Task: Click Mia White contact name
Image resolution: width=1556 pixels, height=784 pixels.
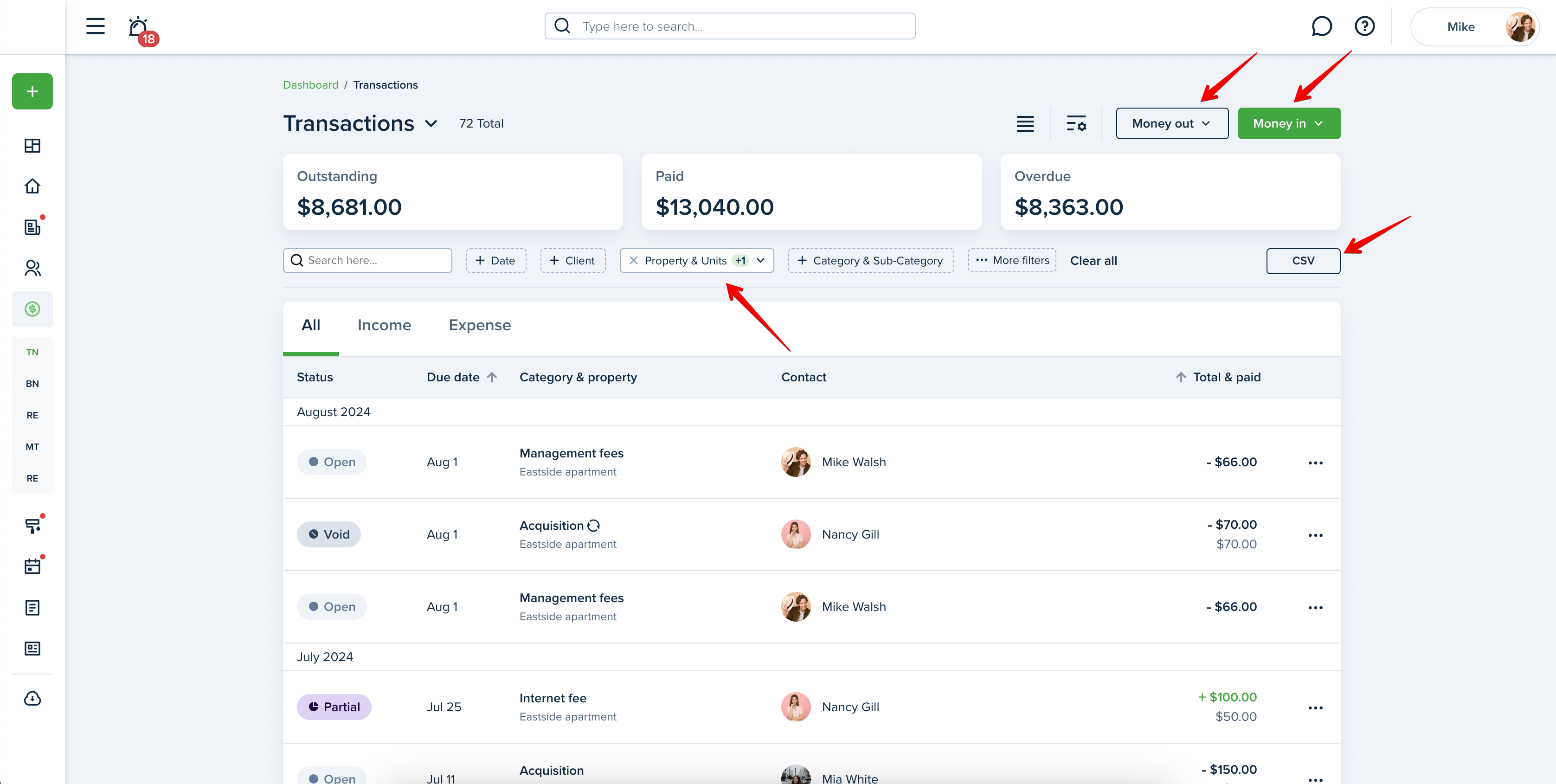Action: (850, 778)
